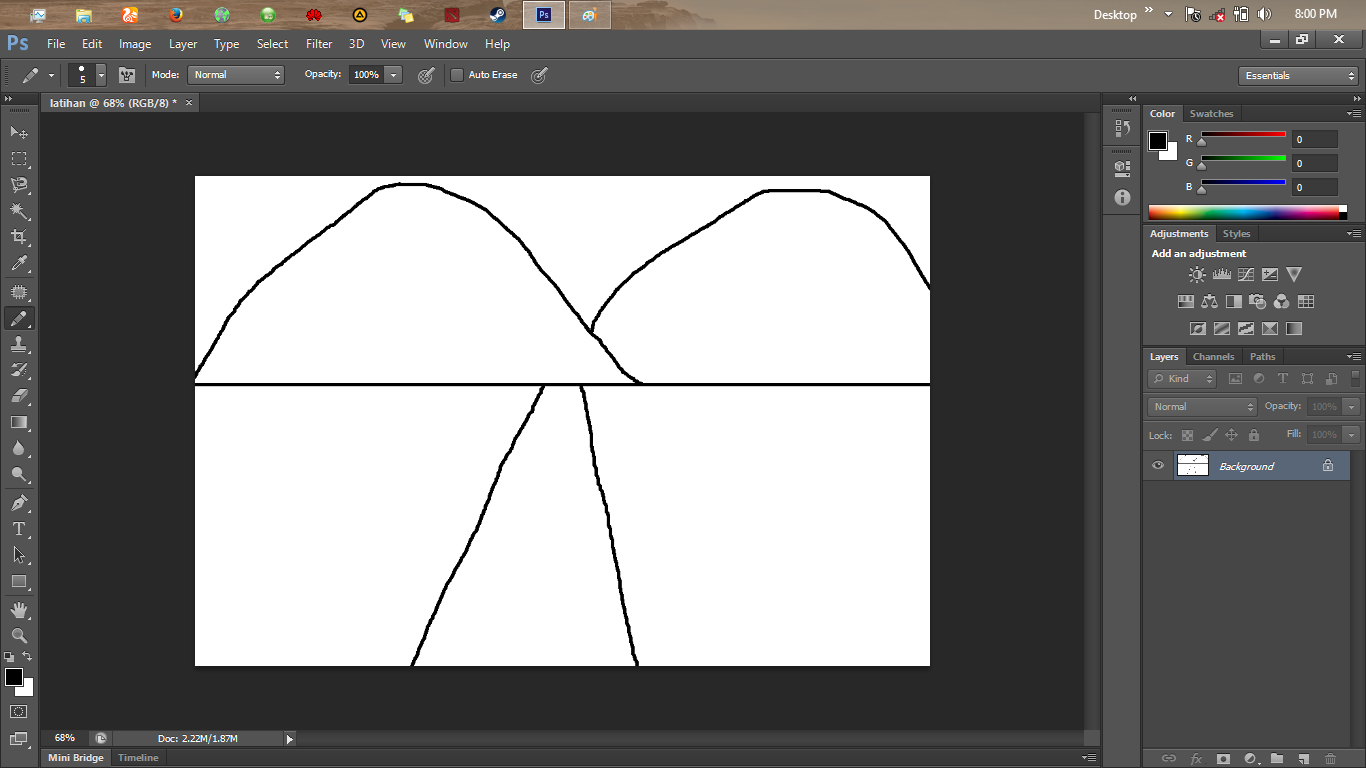Open the Filter menu
Image resolution: width=1366 pixels, height=768 pixels.
[x=318, y=43]
